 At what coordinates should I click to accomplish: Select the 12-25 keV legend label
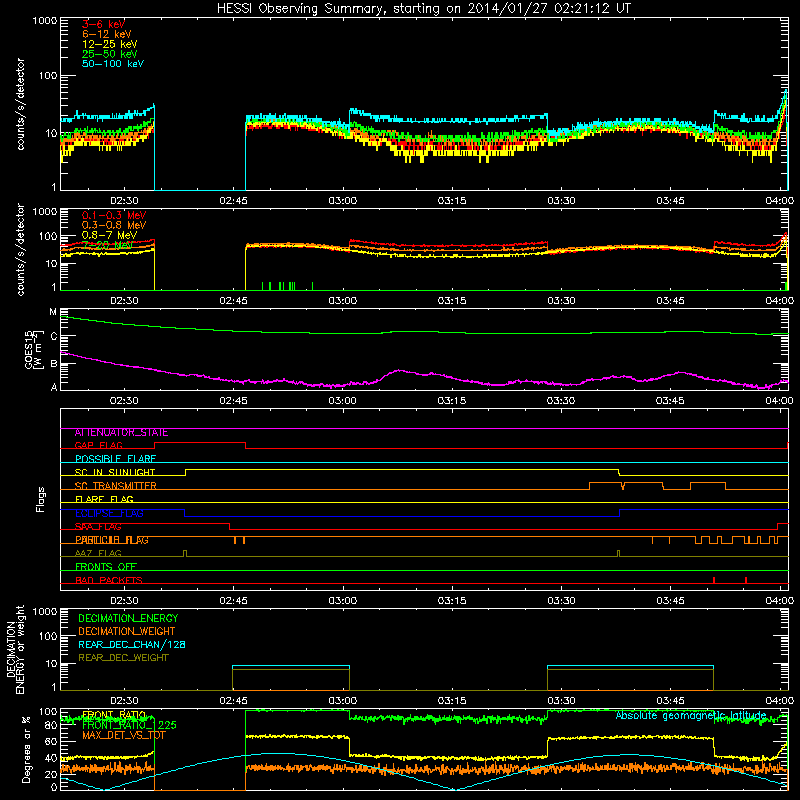pos(110,44)
